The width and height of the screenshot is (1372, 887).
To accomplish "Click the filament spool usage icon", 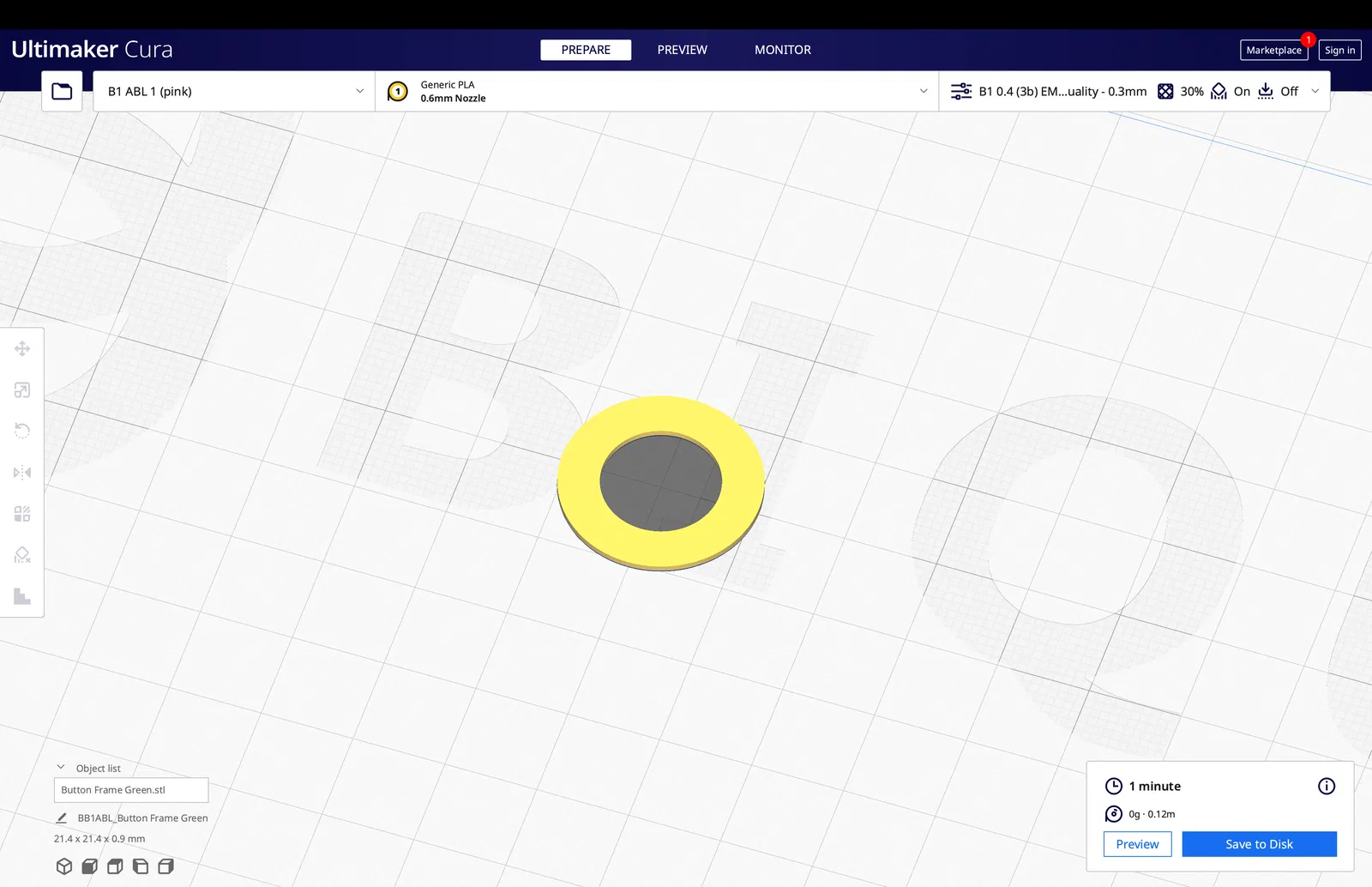I will tap(1114, 814).
